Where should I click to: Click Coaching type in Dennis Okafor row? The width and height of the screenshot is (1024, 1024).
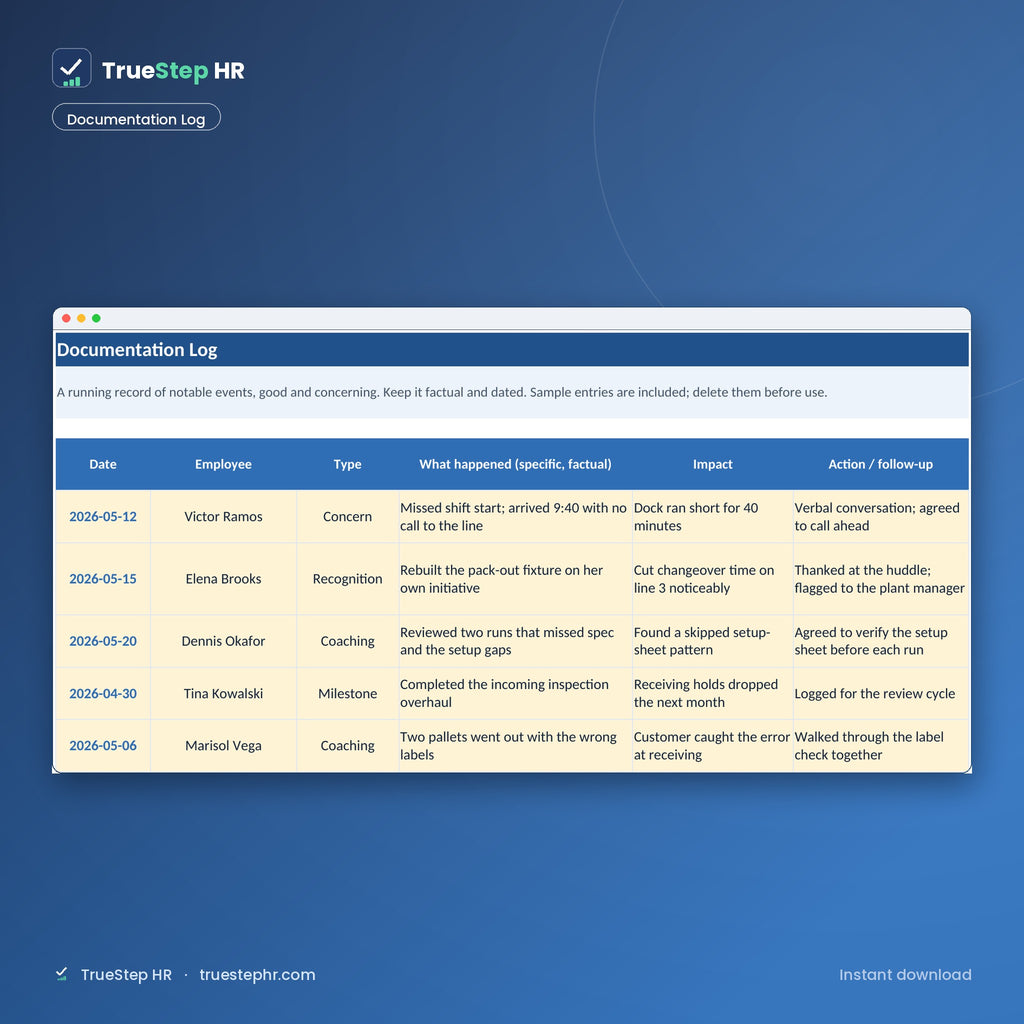click(x=347, y=641)
